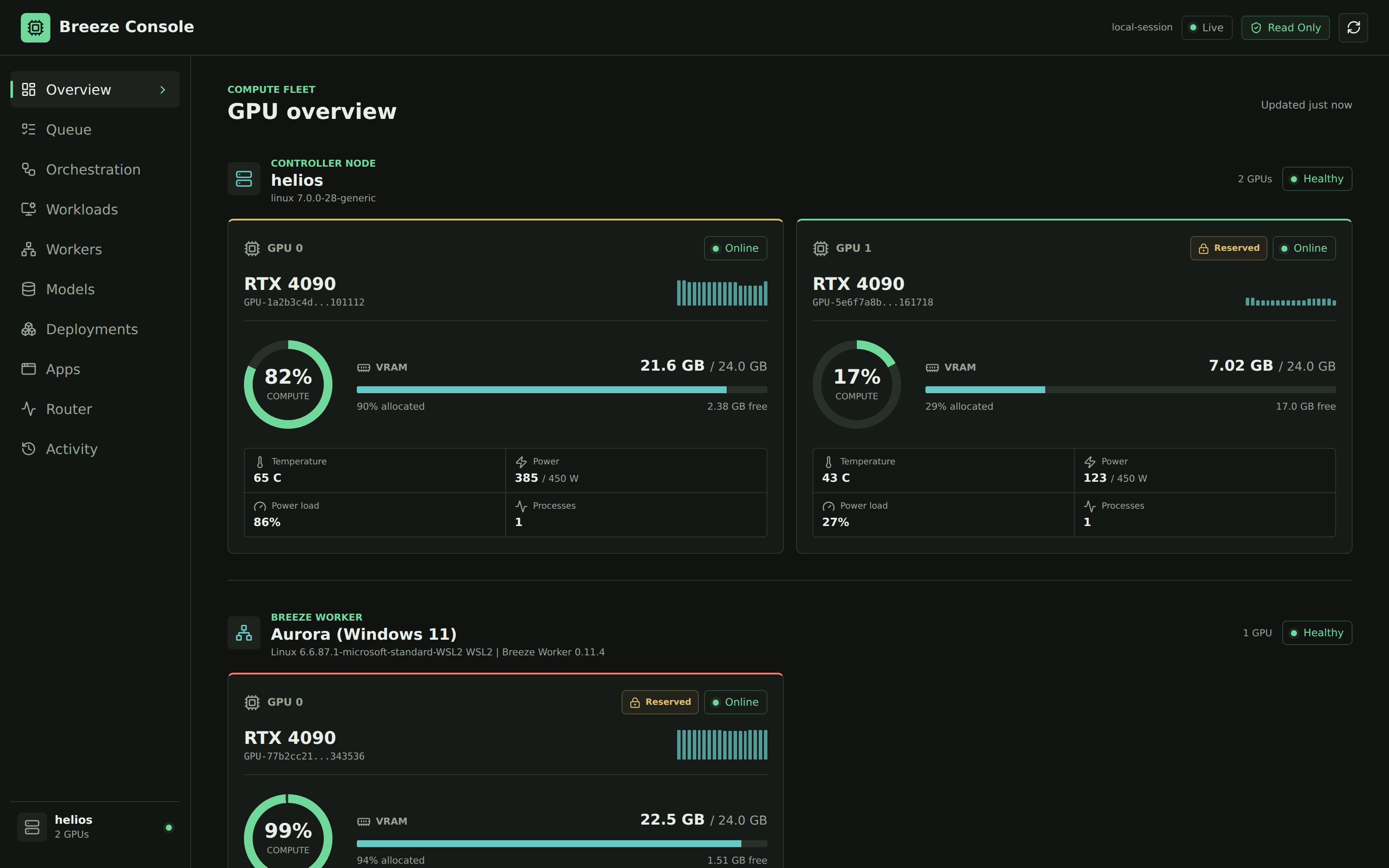Click the 17.0 GB free label
The width and height of the screenshot is (1389, 868).
click(1305, 407)
